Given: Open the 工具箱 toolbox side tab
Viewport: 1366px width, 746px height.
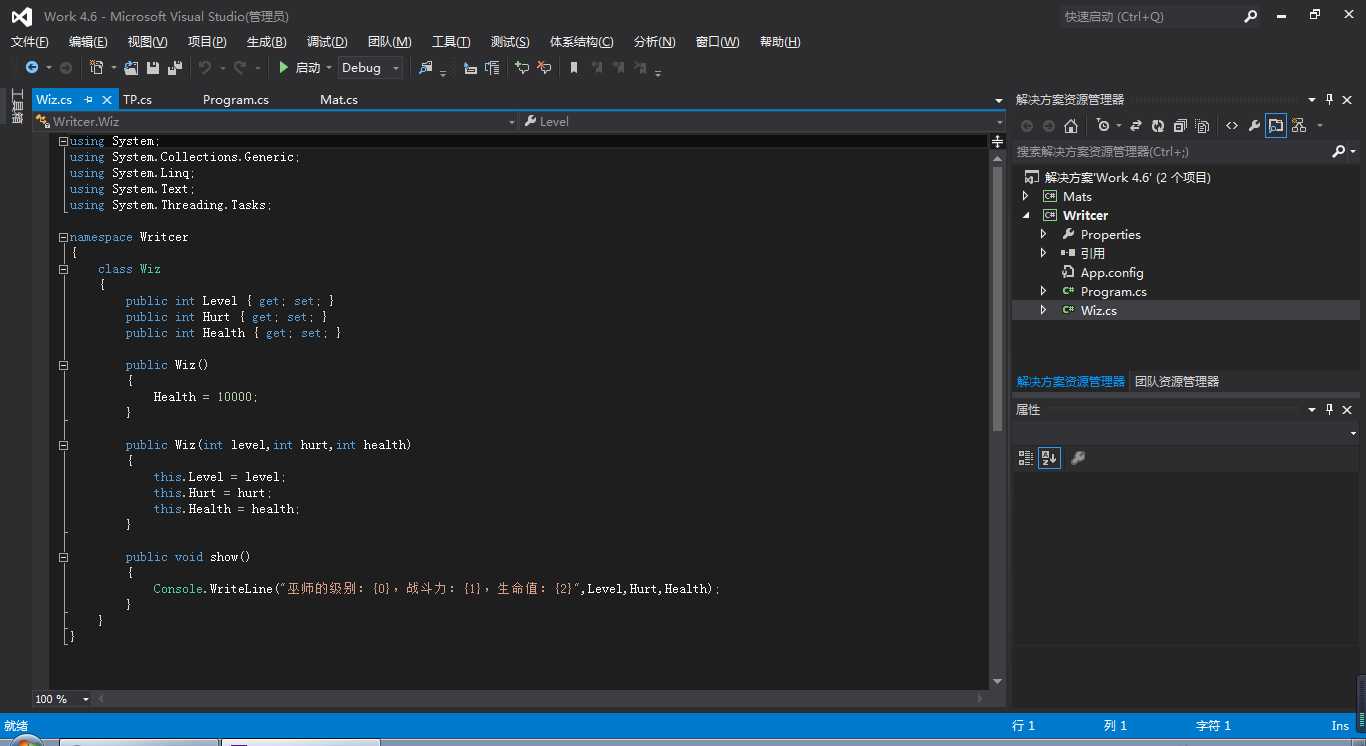Looking at the screenshot, I should point(17,107).
